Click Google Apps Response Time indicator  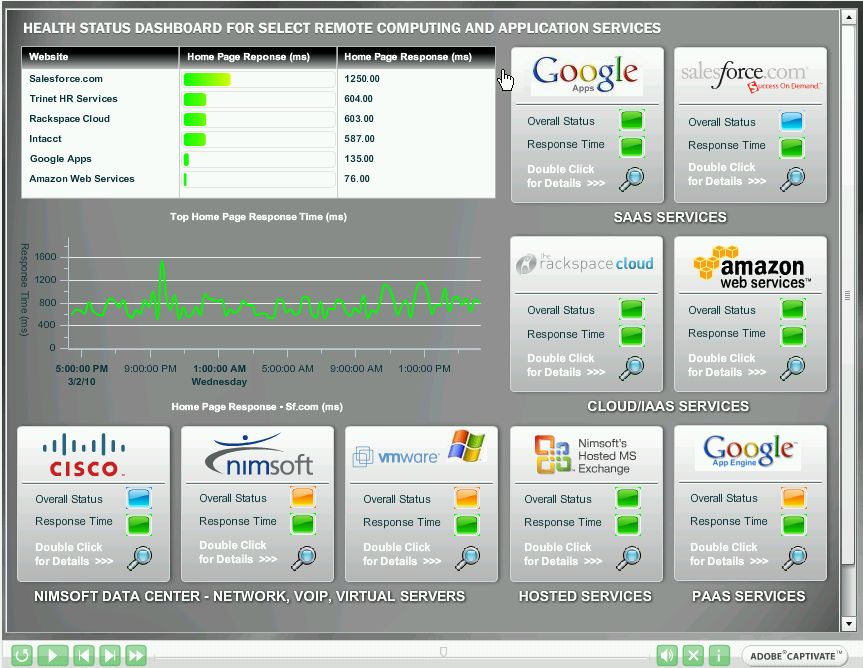click(632, 146)
